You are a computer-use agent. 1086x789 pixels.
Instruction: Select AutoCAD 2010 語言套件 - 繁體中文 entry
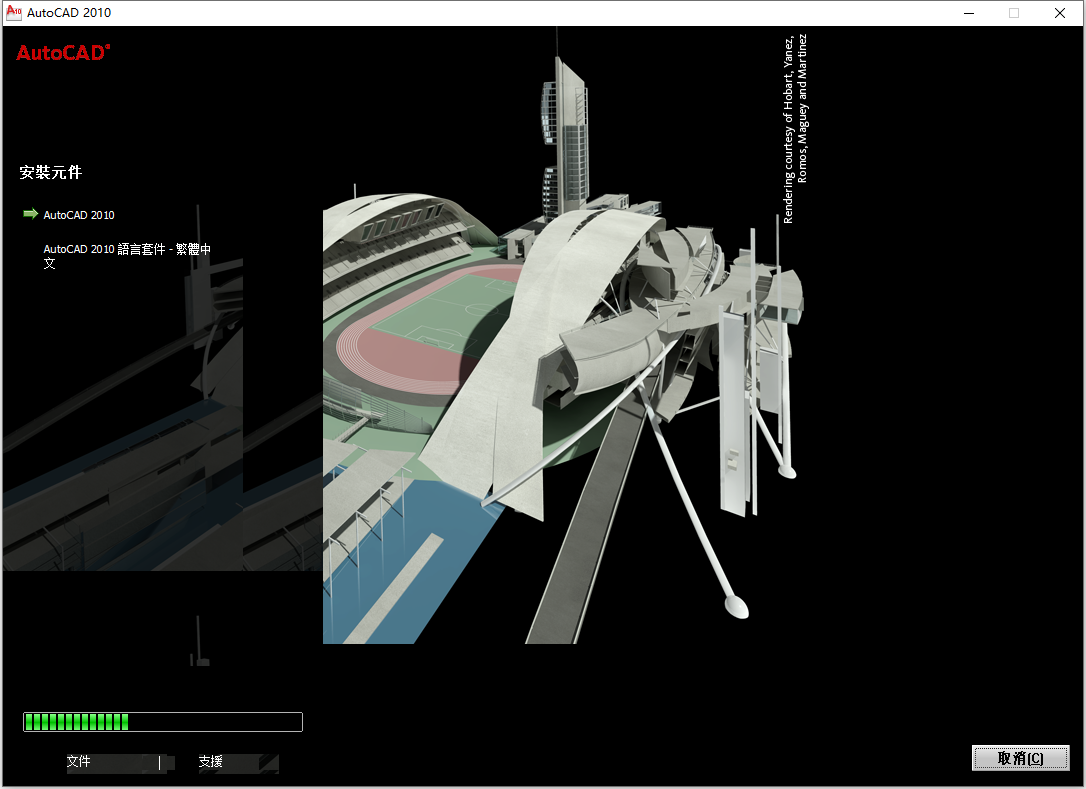point(127,256)
